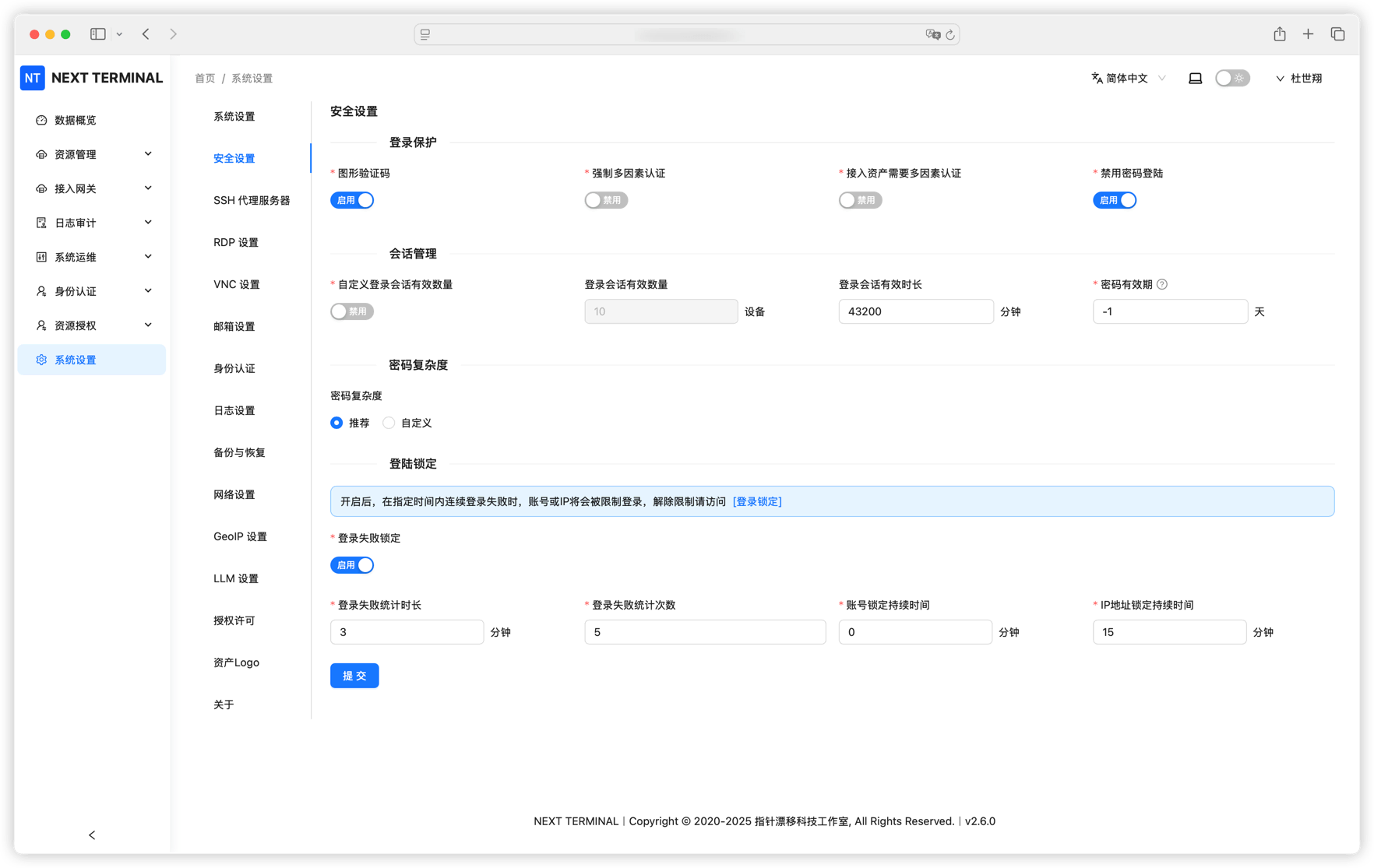Open the 简体中文 language dropdown

pyautogui.click(x=1128, y=79)
